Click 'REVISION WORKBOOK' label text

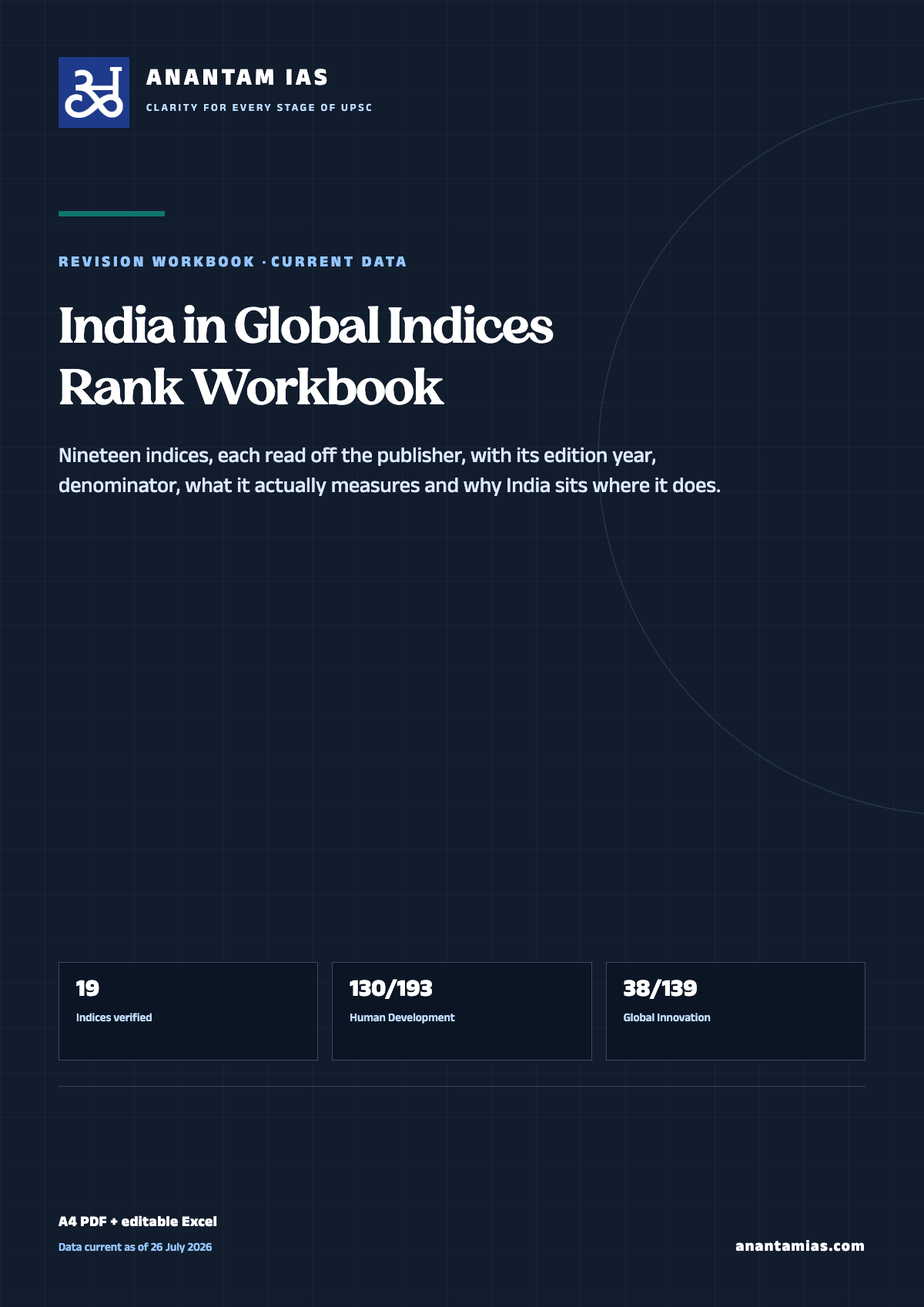(x=157, y=262)
